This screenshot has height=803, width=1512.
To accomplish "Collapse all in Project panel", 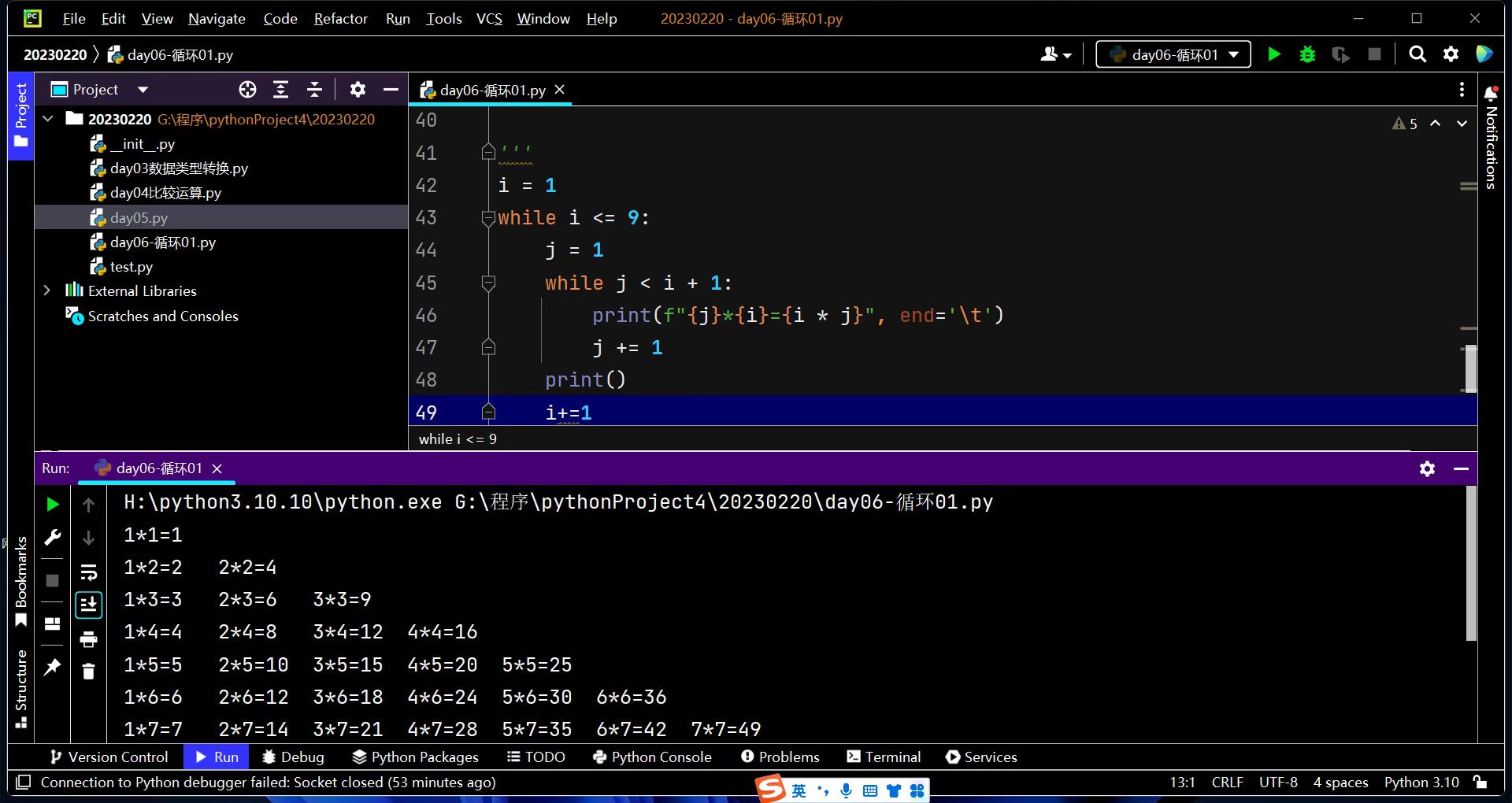I will pyautogui.click(x=314, y=90).
